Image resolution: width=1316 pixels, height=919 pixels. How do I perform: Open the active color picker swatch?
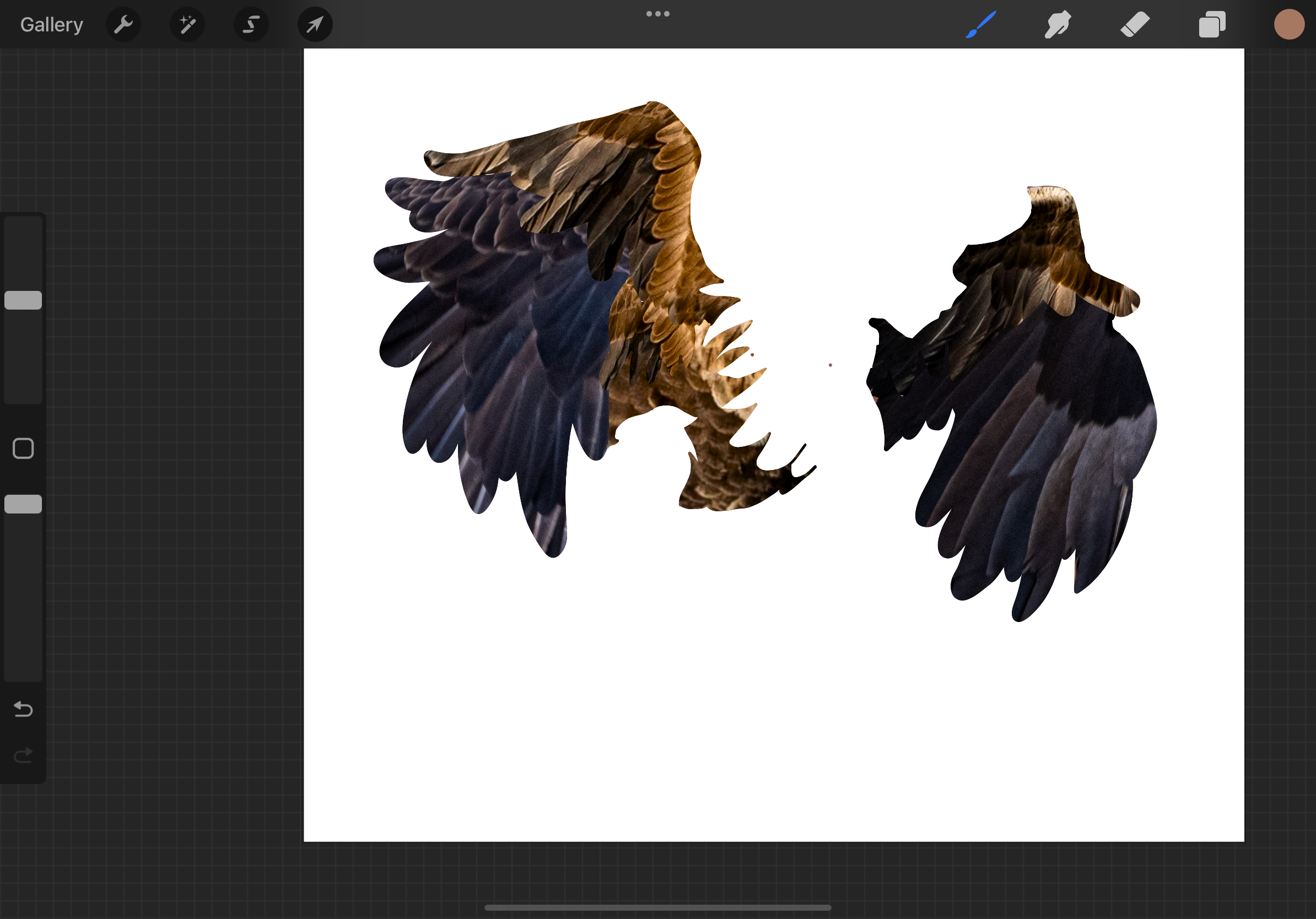tap(1289, 25)
